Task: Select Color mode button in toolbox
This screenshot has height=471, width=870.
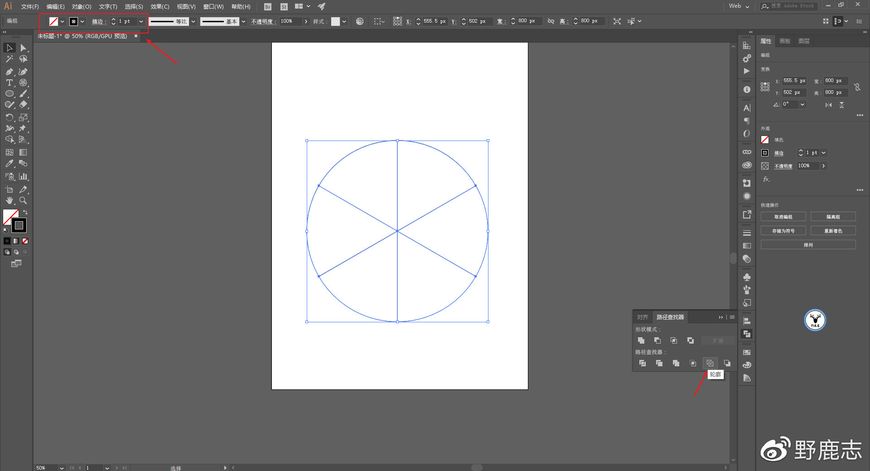Action: pyautogui.click(x=7, y=241)
